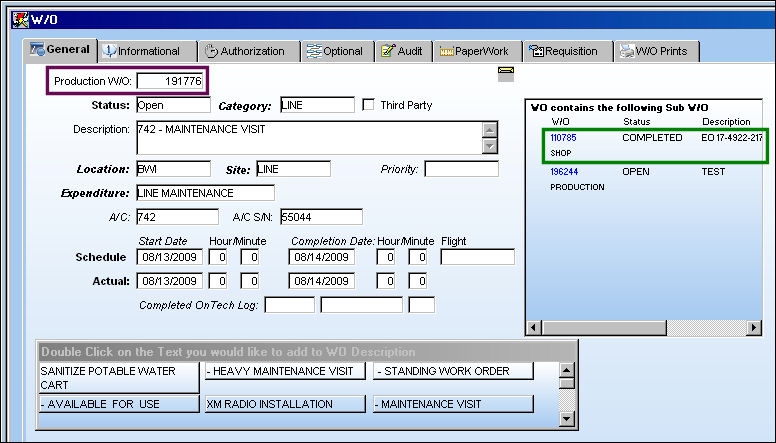Switch to the General tab
The height and width of the screenshot is (443, 776).
60,50
